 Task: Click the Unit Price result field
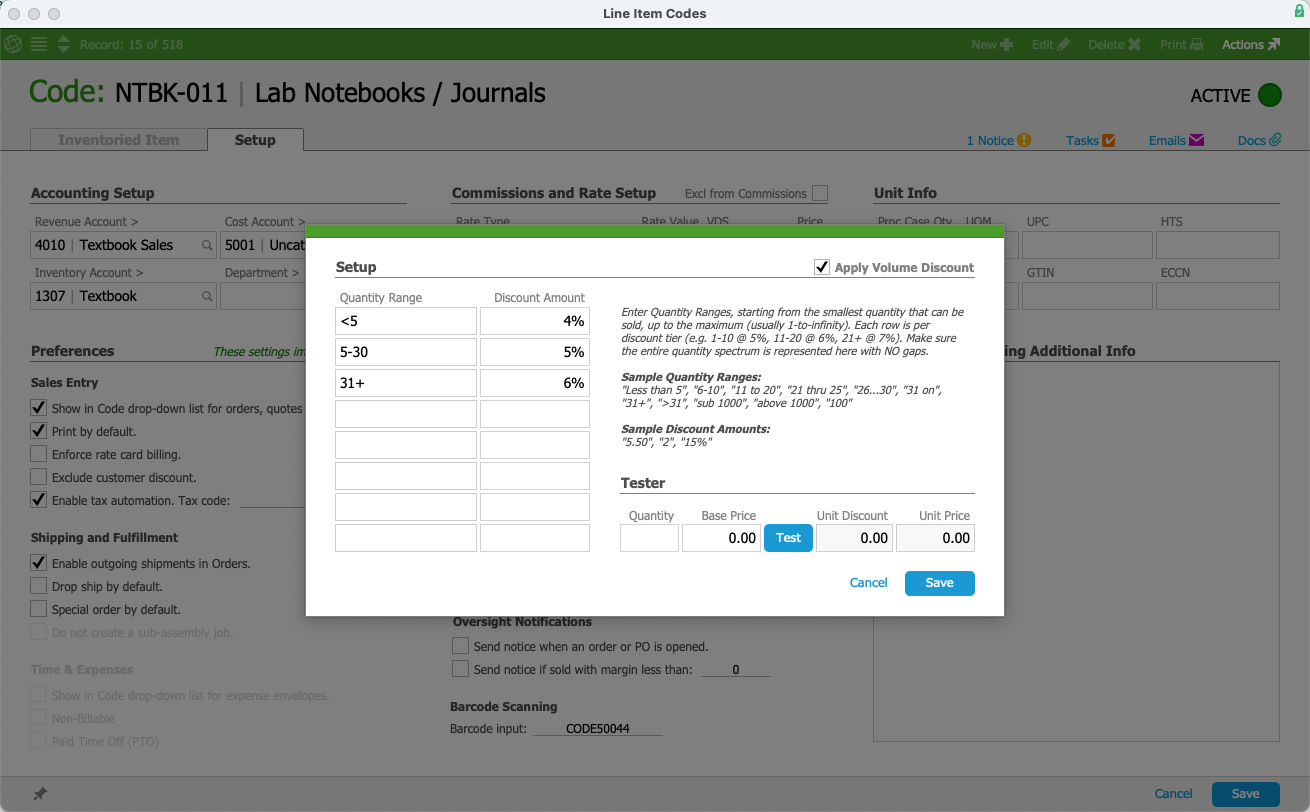click(935, 538)
